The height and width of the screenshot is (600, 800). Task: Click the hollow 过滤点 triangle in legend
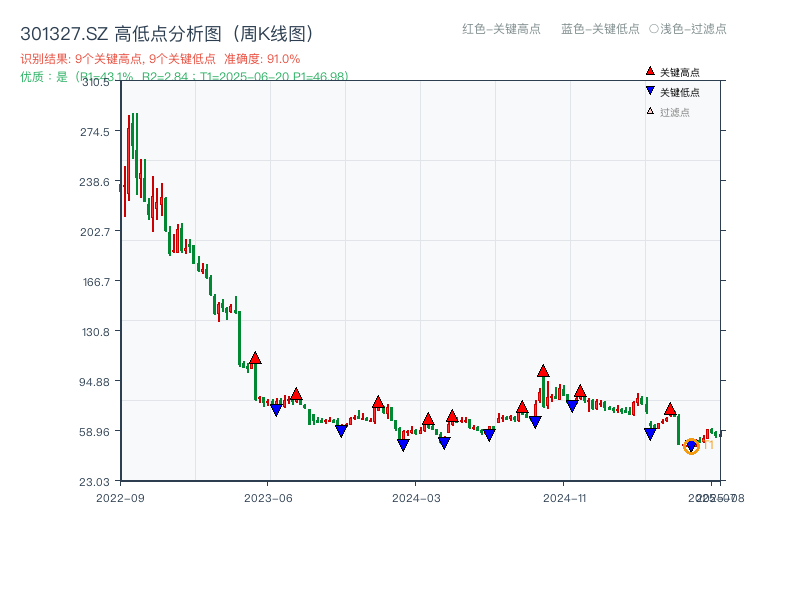click(x=650, y=111)
